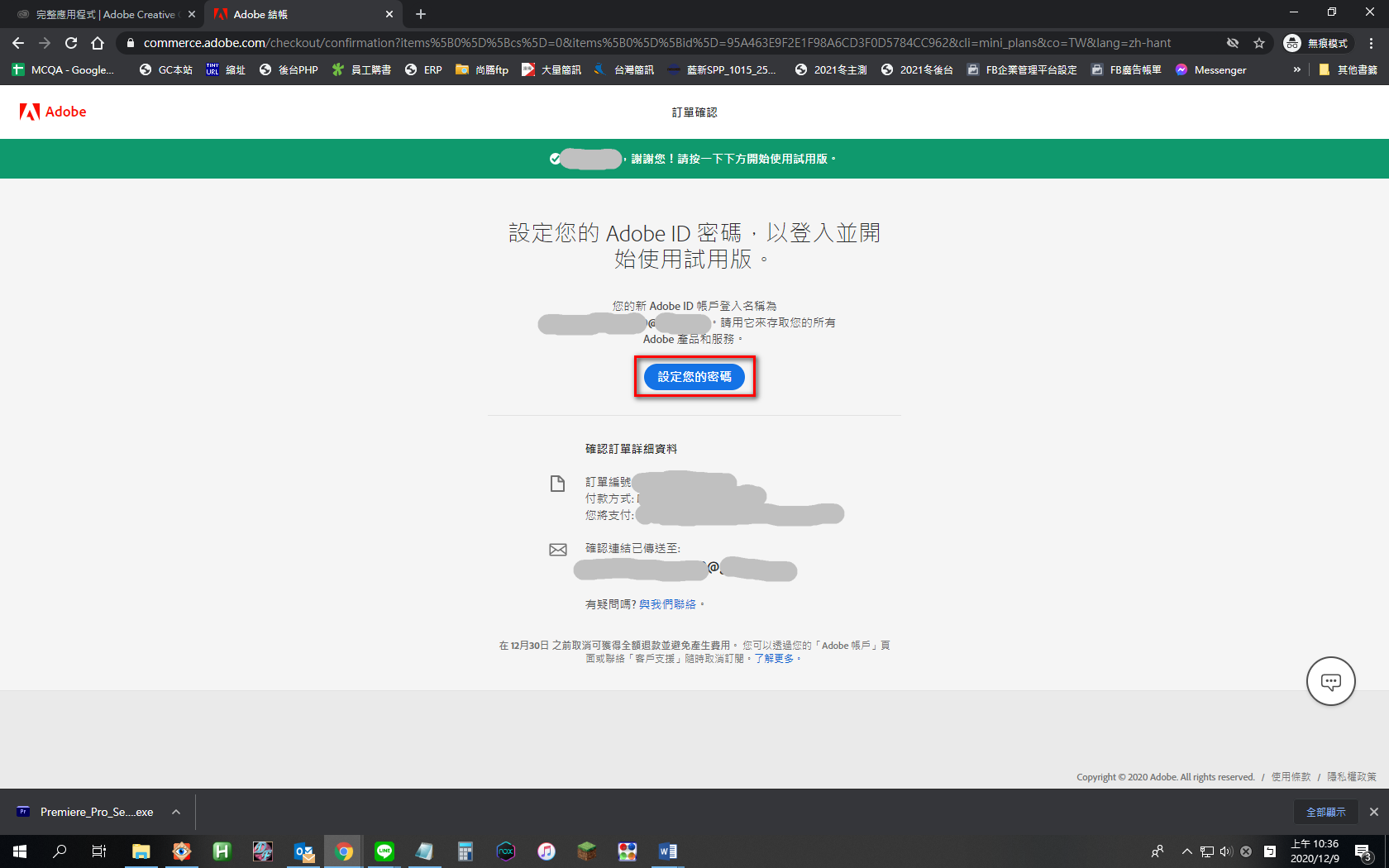Open a new browser tab

click(421, 14)
